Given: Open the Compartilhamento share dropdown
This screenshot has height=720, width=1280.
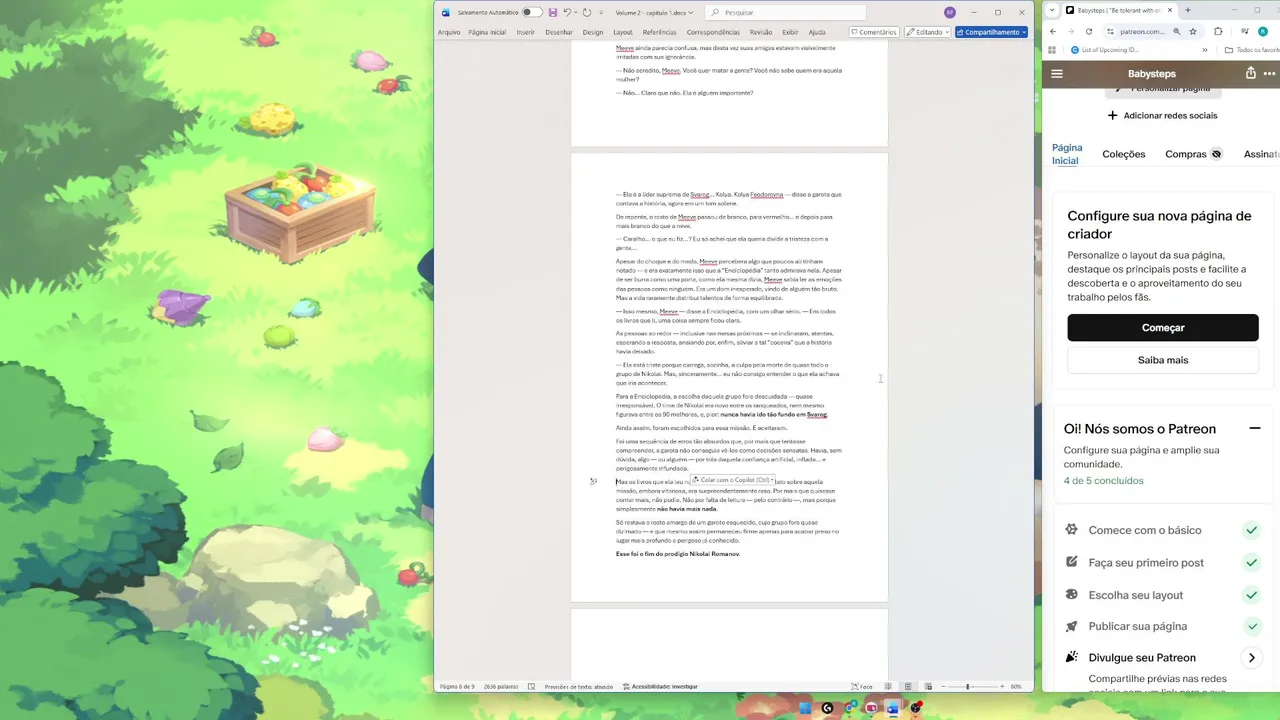Looking at the screenshot, I should 991,32.
